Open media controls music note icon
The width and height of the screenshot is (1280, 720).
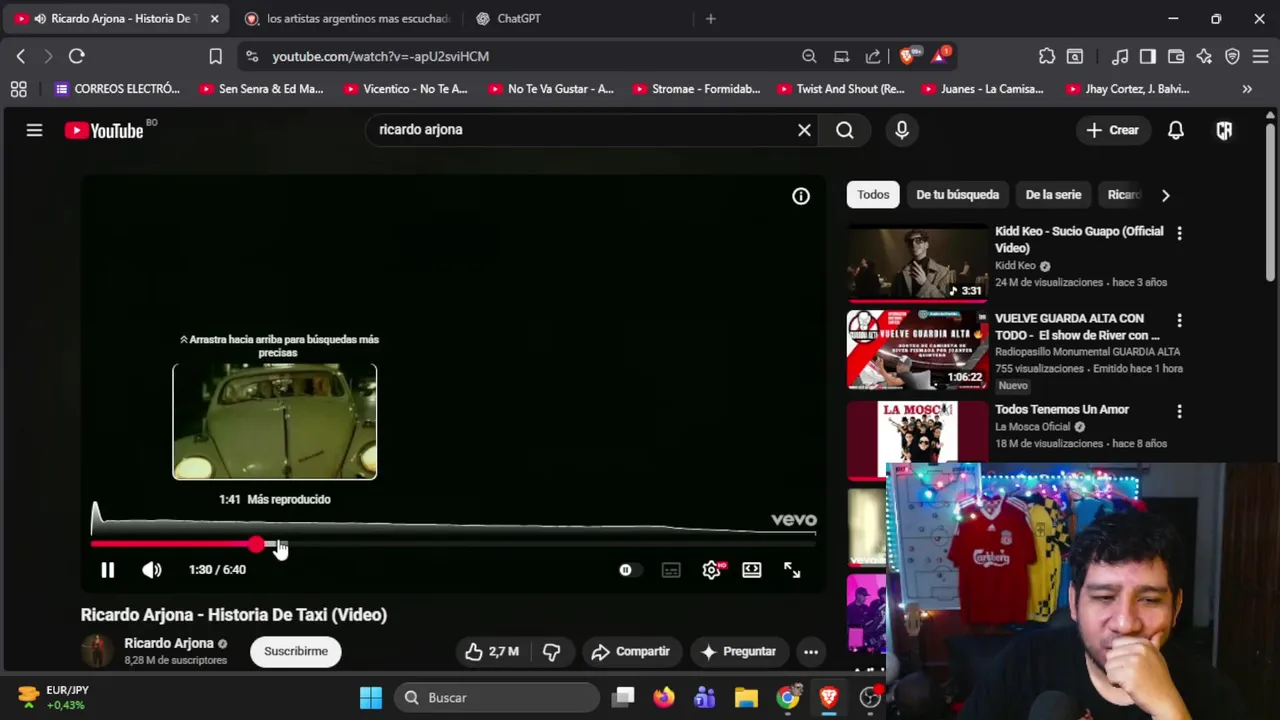1120,57
